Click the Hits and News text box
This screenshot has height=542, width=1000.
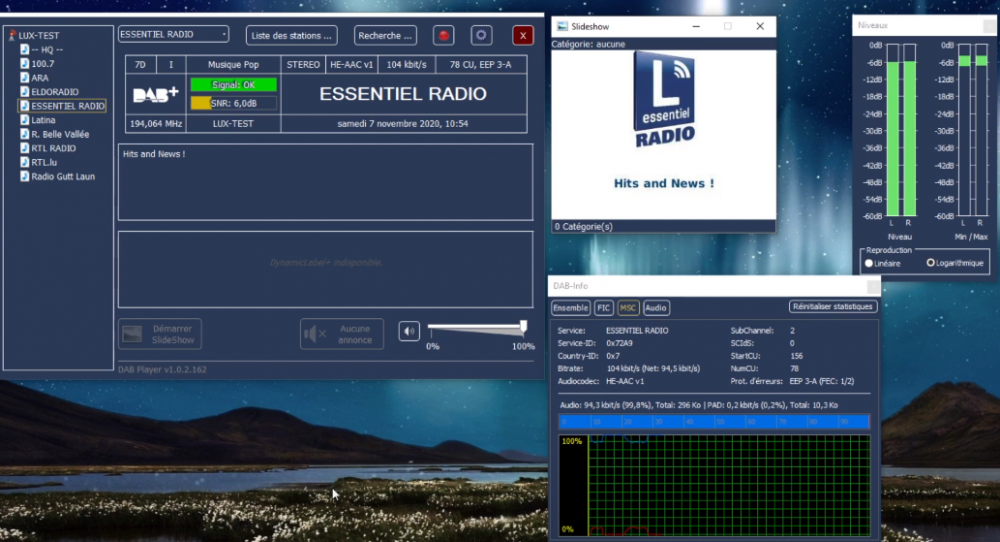pos(325,182)
